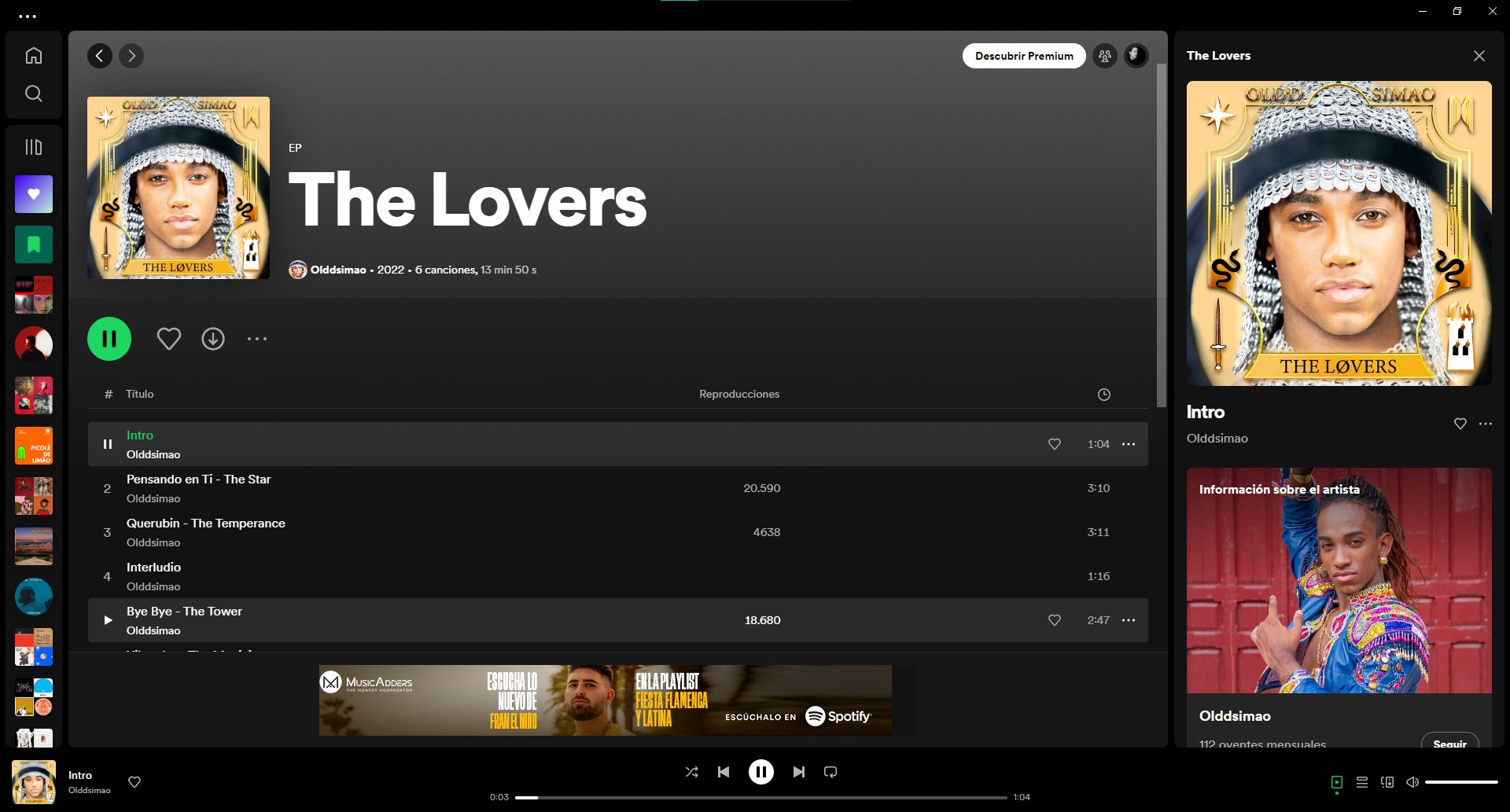Like Intro in Now Playing panel
The height and width of the screenshot is (812, 1510).
[x=1460, y=424]
